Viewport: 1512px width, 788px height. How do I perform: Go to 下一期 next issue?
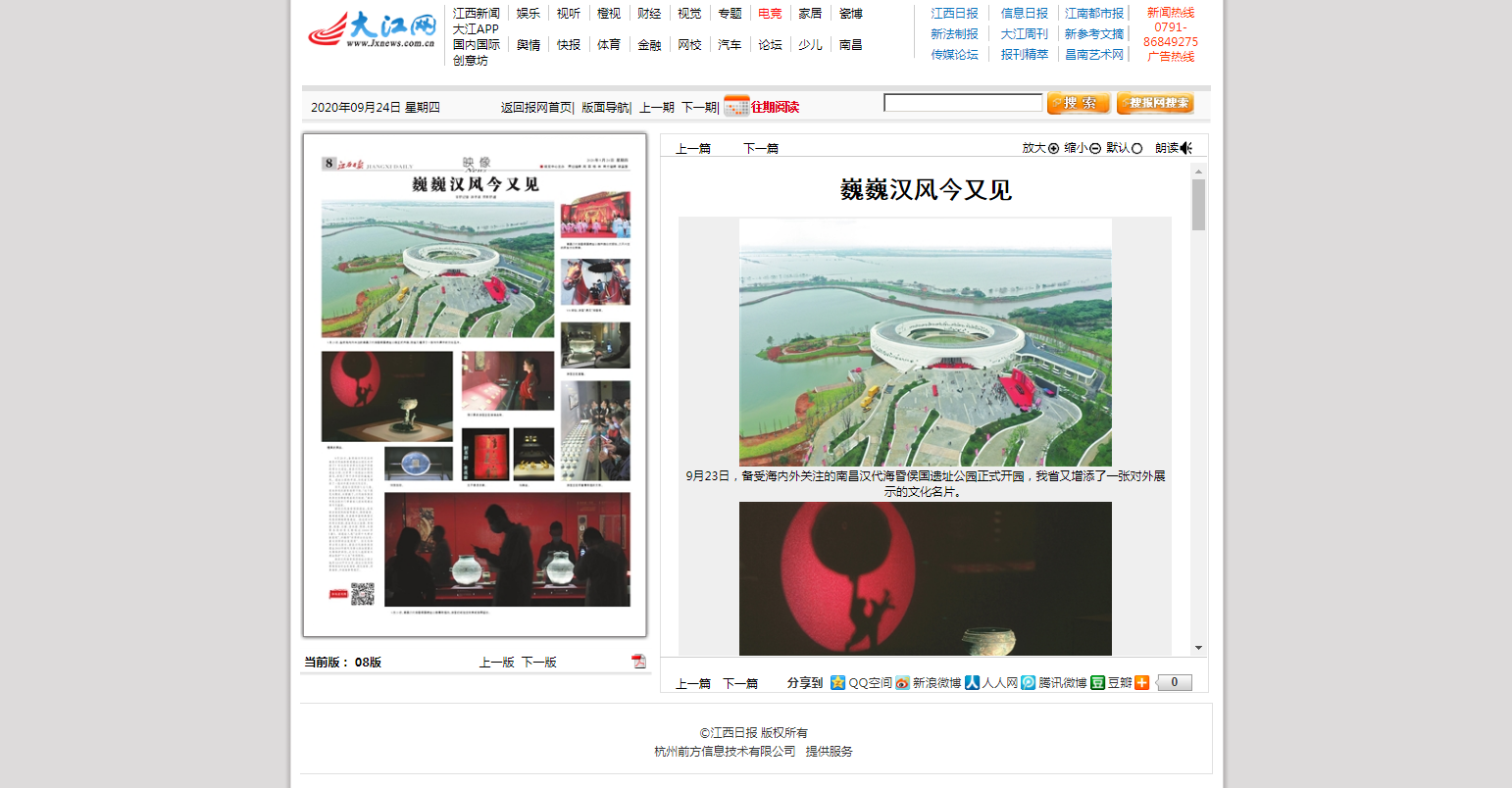click(699, 108)
